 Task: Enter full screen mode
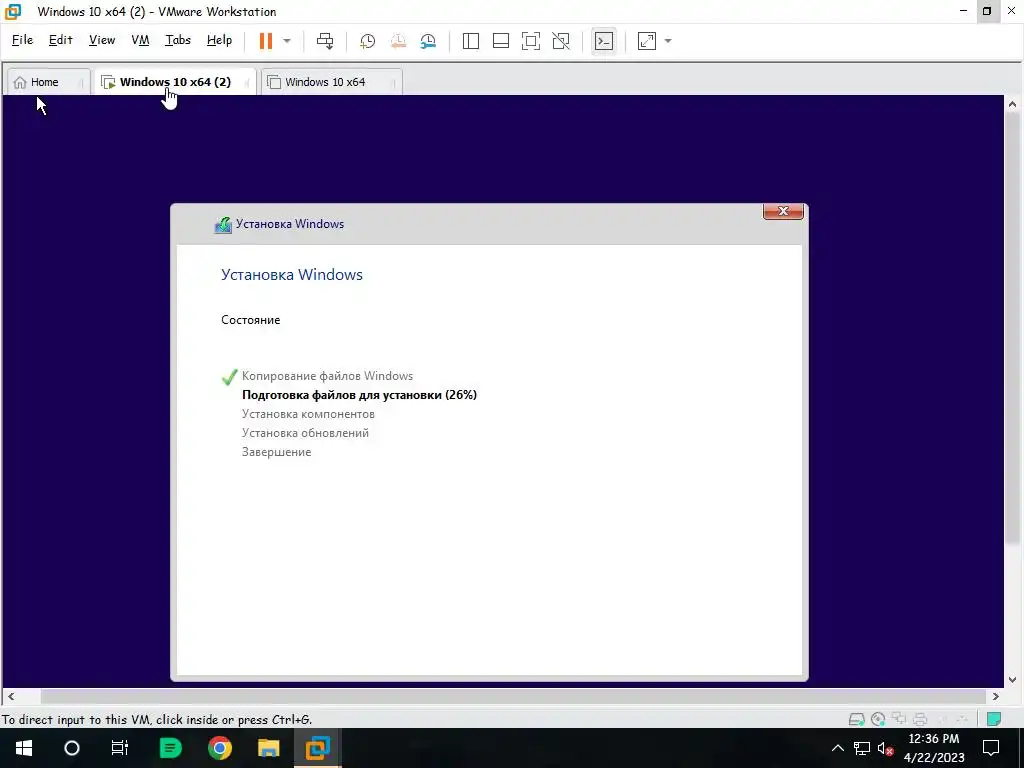(x=530, y=40)
